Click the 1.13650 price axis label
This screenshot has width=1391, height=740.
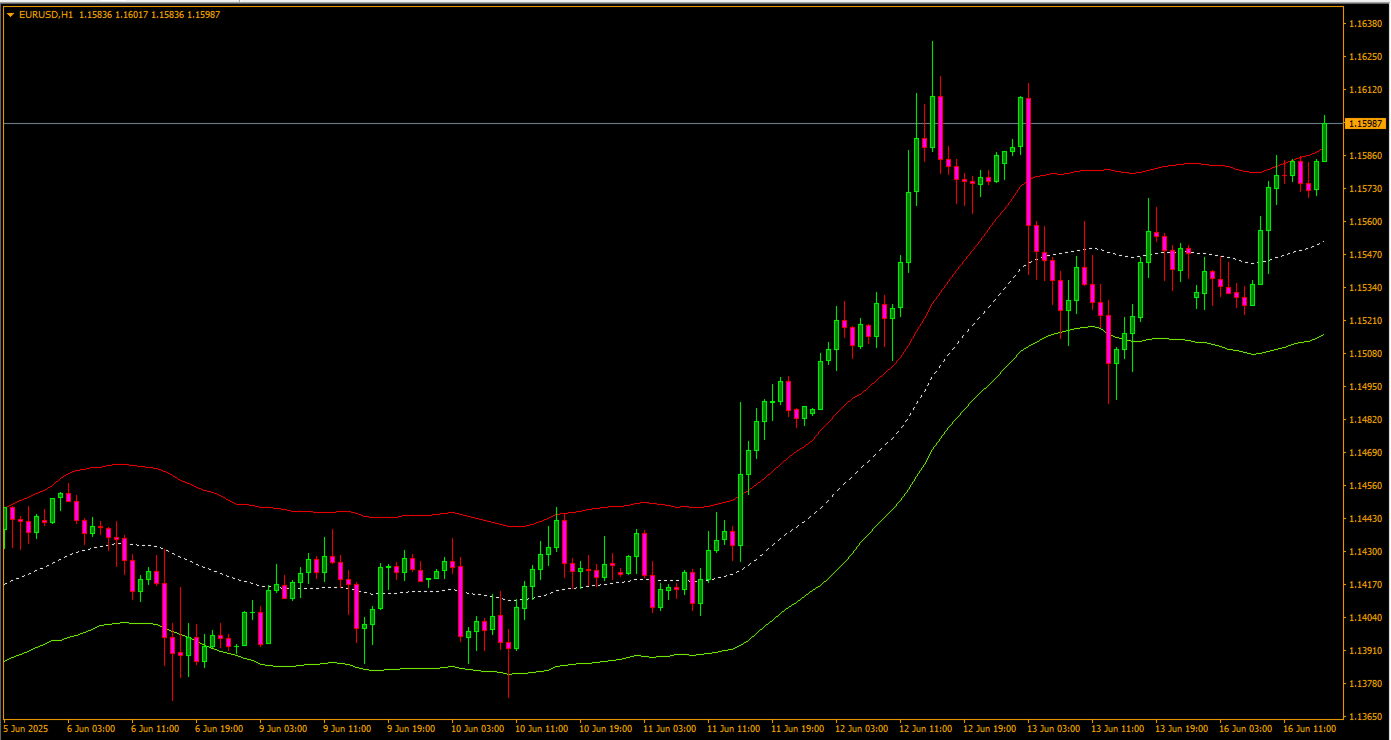coord(1365,716)
